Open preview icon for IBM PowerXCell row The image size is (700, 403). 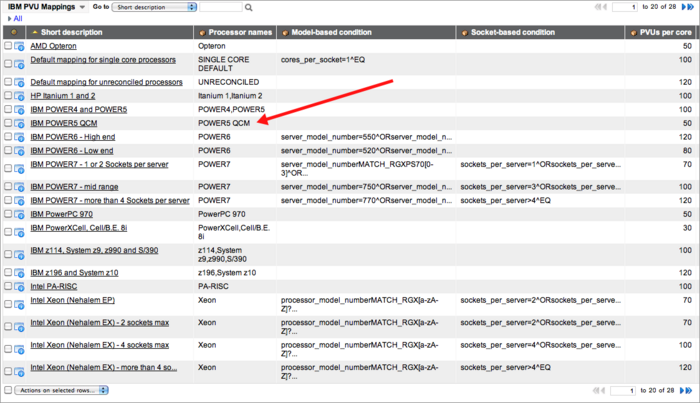coord(19,232)
